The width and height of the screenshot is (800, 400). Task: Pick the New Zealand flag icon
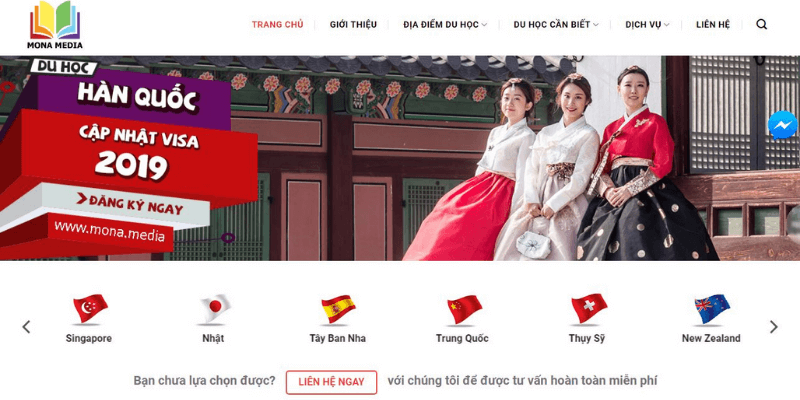[x=712, y=309]
